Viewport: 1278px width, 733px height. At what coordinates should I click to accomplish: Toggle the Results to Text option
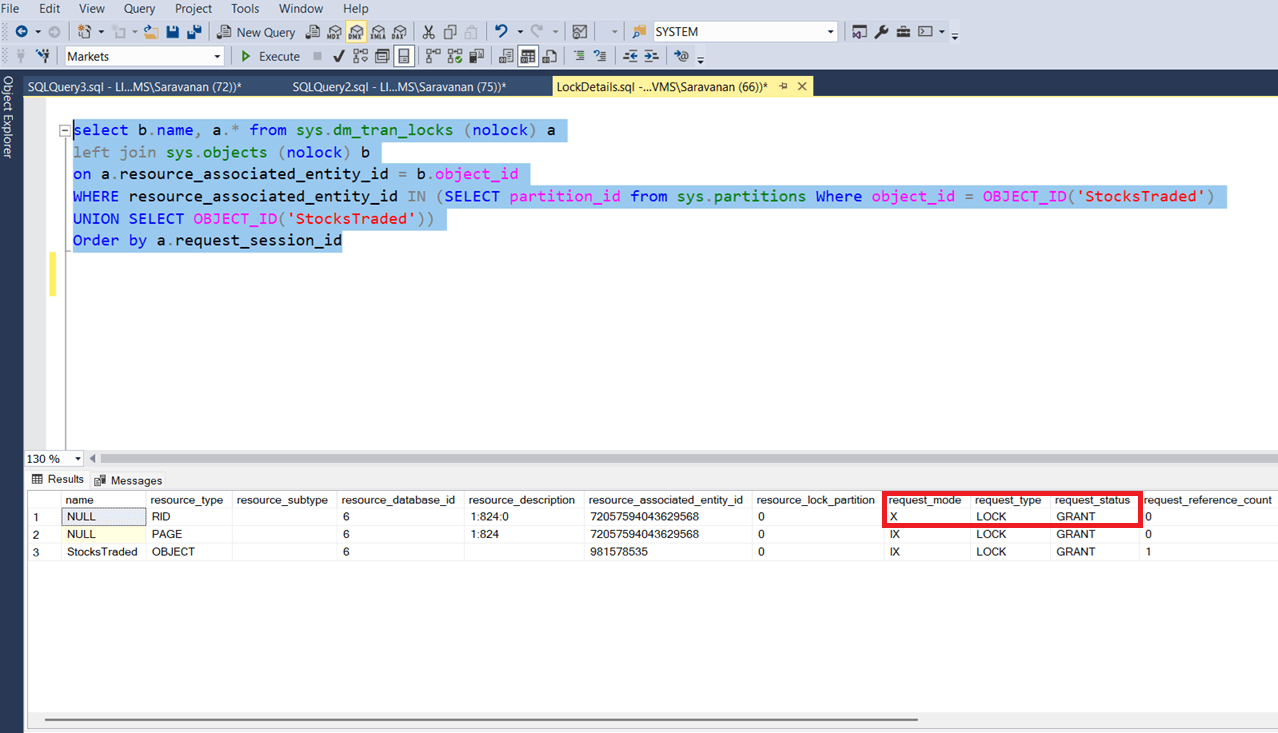(x=506, y=56)
